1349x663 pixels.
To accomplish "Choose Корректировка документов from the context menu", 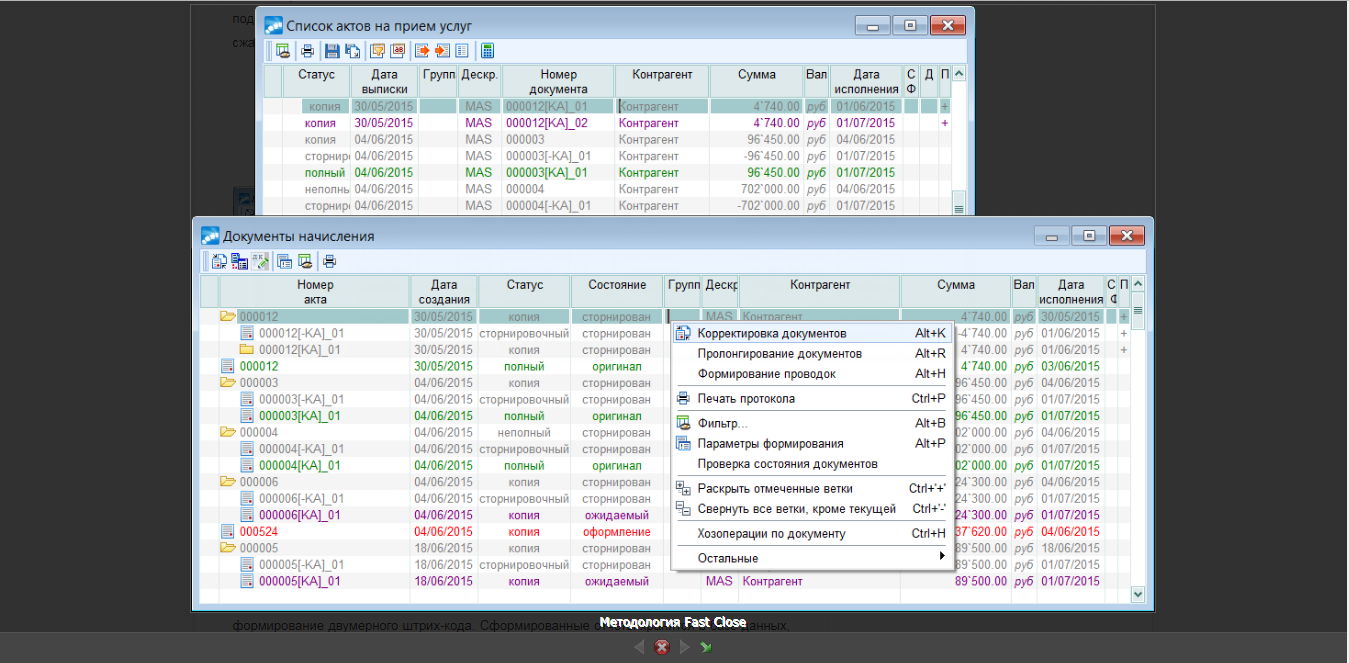I will click(x=771, y=333).
